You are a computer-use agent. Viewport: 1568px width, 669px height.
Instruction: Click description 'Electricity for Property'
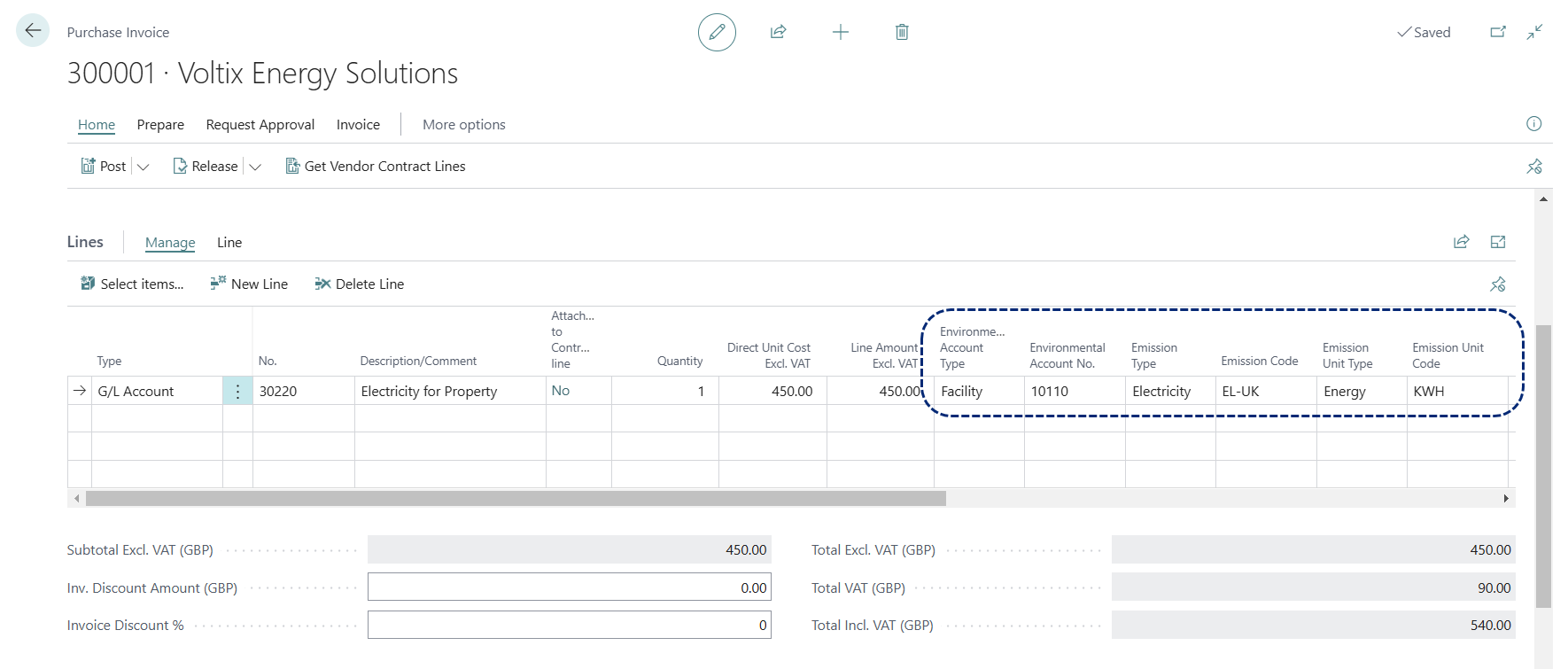[450, 391]
